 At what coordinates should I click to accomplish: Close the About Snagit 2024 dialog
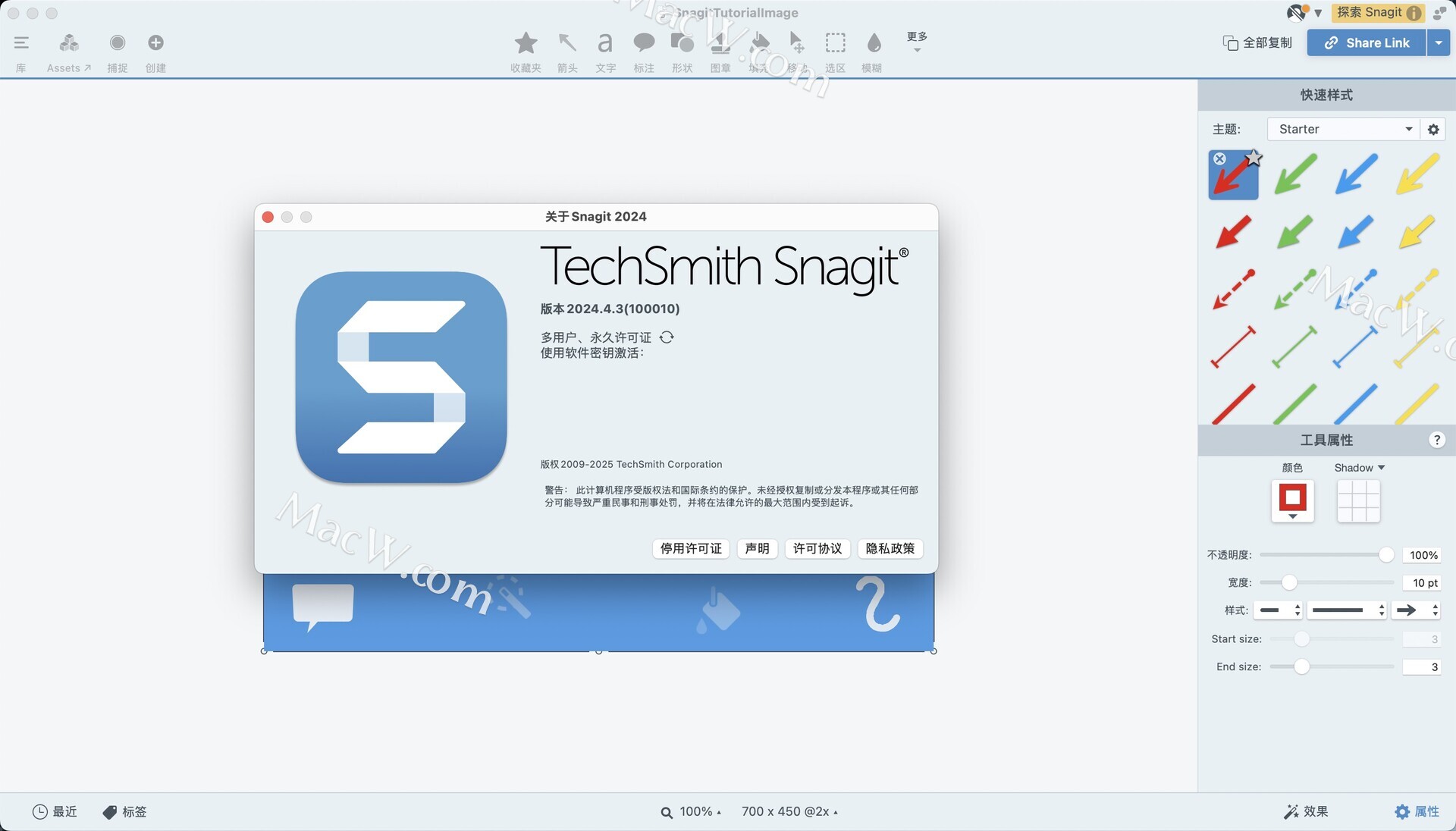268,217
